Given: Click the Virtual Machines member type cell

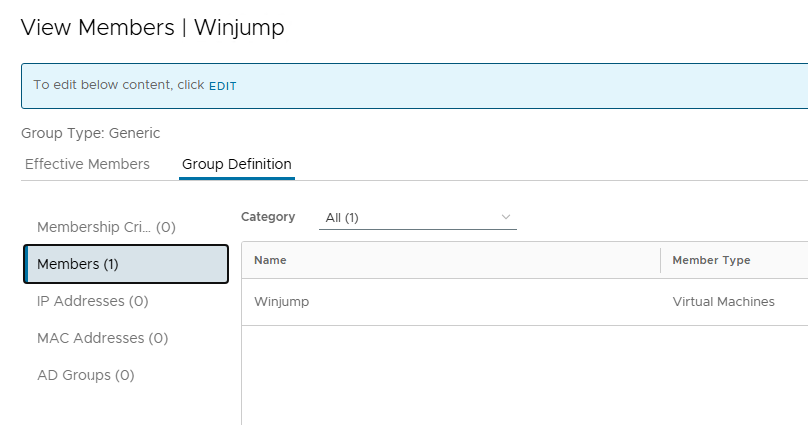Looking at the screenshot, I should [723, 302].
